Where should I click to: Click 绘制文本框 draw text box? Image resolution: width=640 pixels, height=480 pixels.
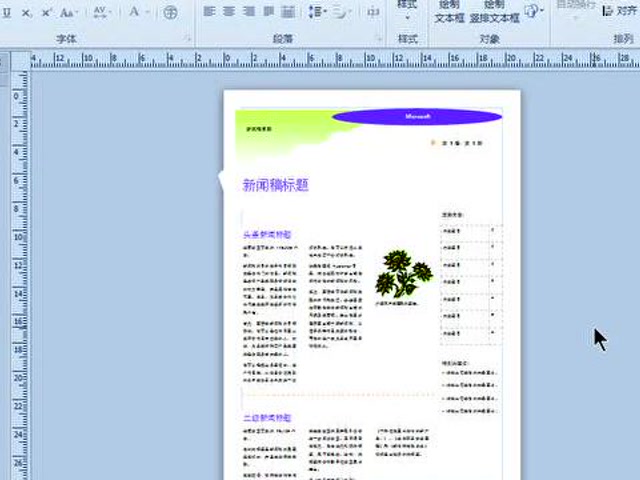449,12
